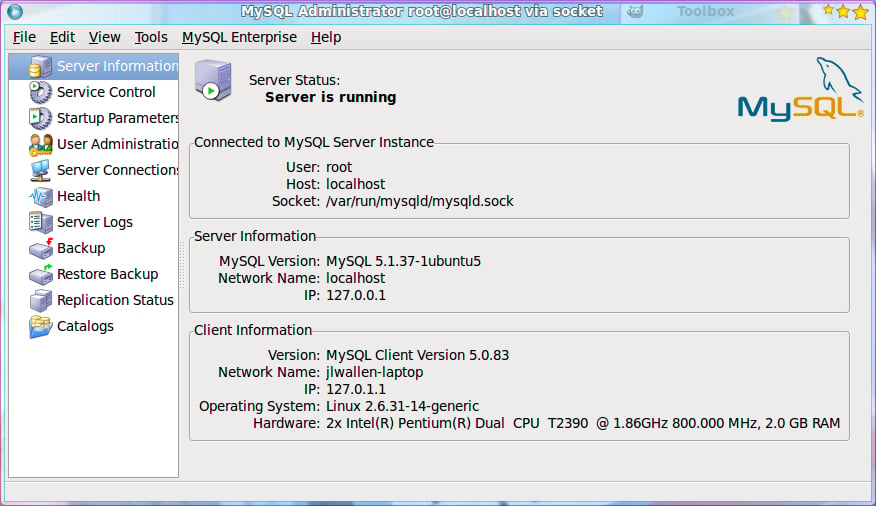Select Startup Parameters label in sidebar

117,118
